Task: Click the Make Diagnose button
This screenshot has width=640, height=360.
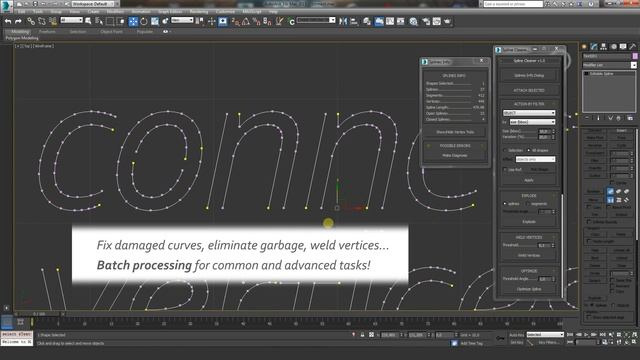Action: 455,156
